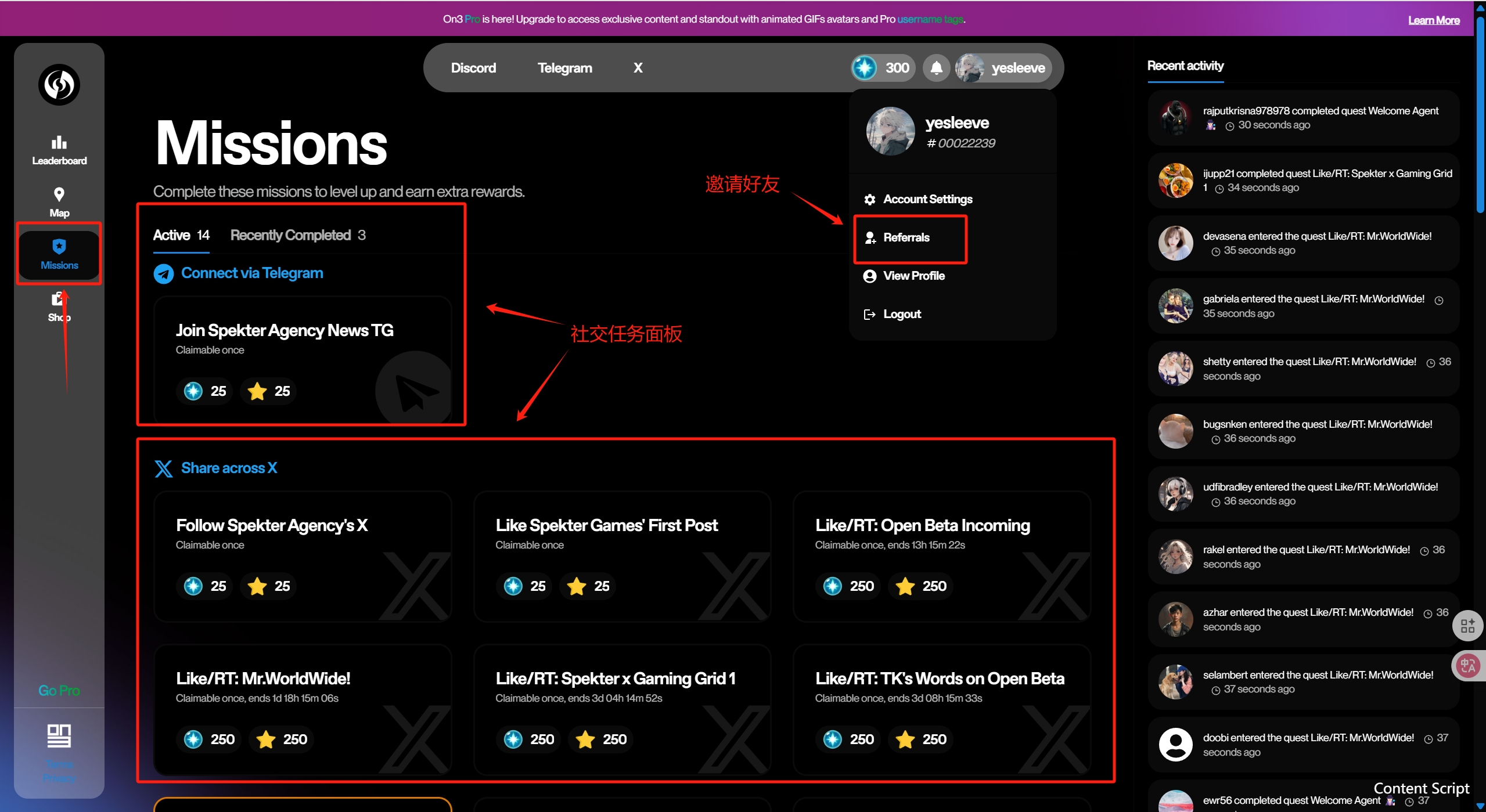Viewport: 1486px width, 812px height.
Task: Click devasena's avatar in Recent activity
Action: coord(1176,243)
